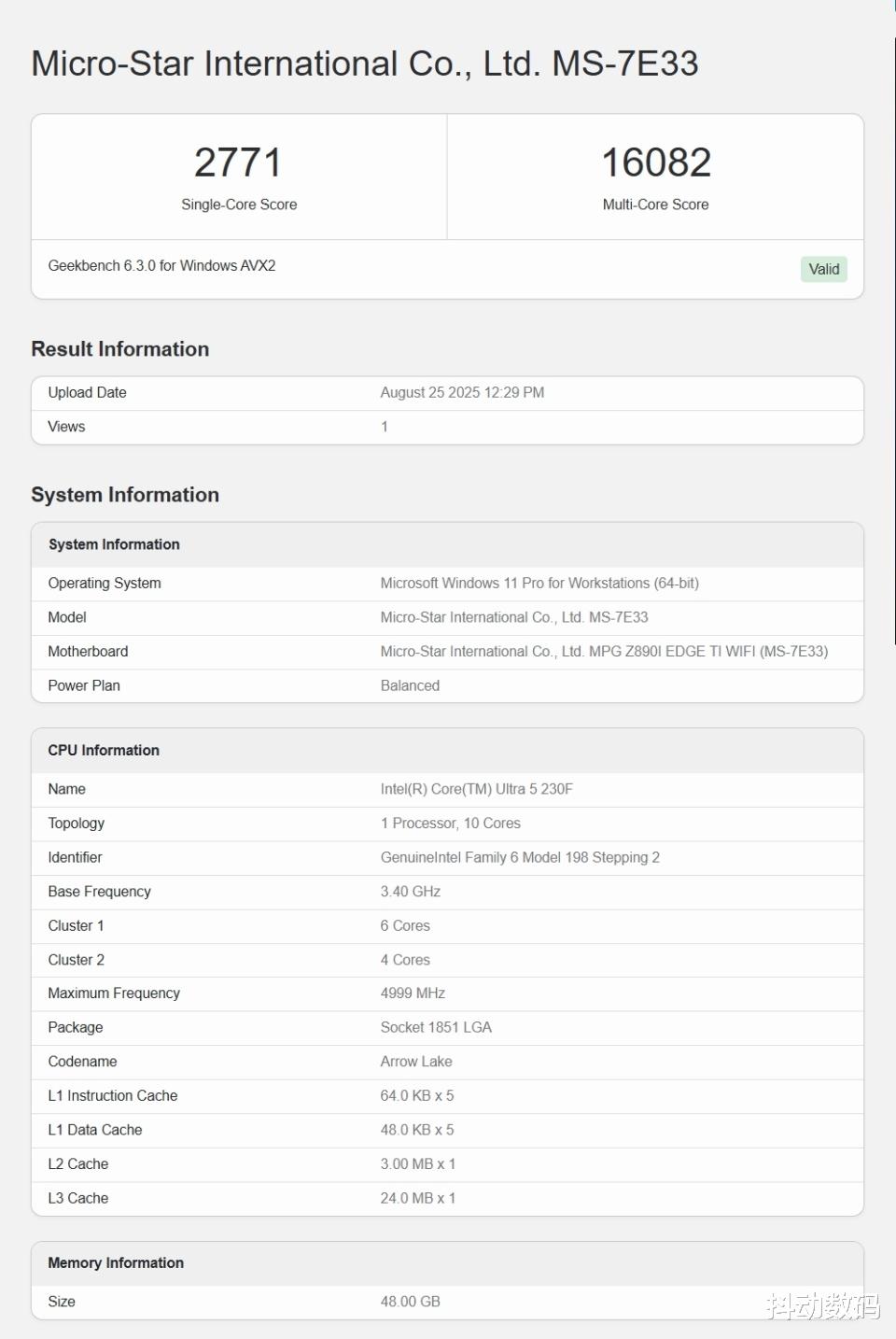896x1339 pixels.
Task: Click the Windows 11 Pro operating system value
Action: (x=539, y=584)
